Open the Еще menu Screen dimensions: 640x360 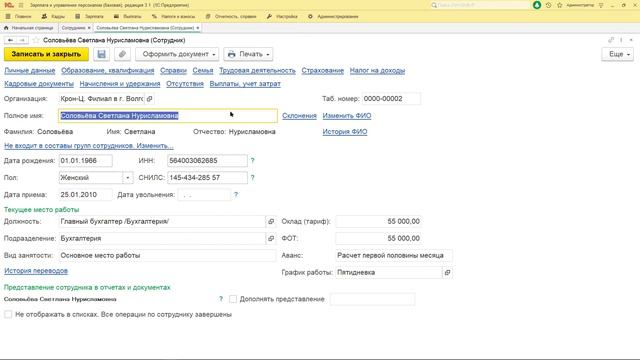(618, 54)
